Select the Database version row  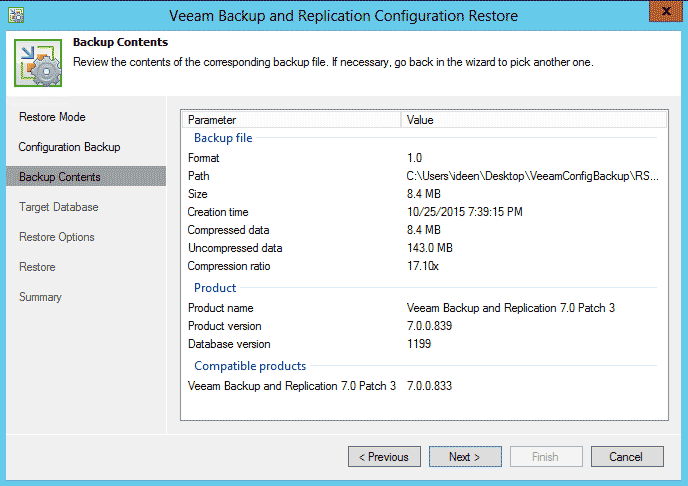pos(424,344)
